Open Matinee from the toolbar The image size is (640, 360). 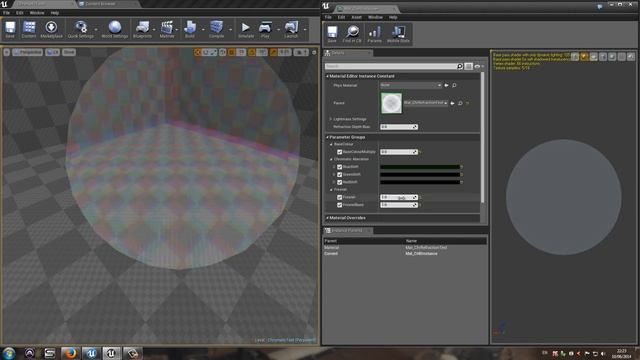tap(167, 29)
